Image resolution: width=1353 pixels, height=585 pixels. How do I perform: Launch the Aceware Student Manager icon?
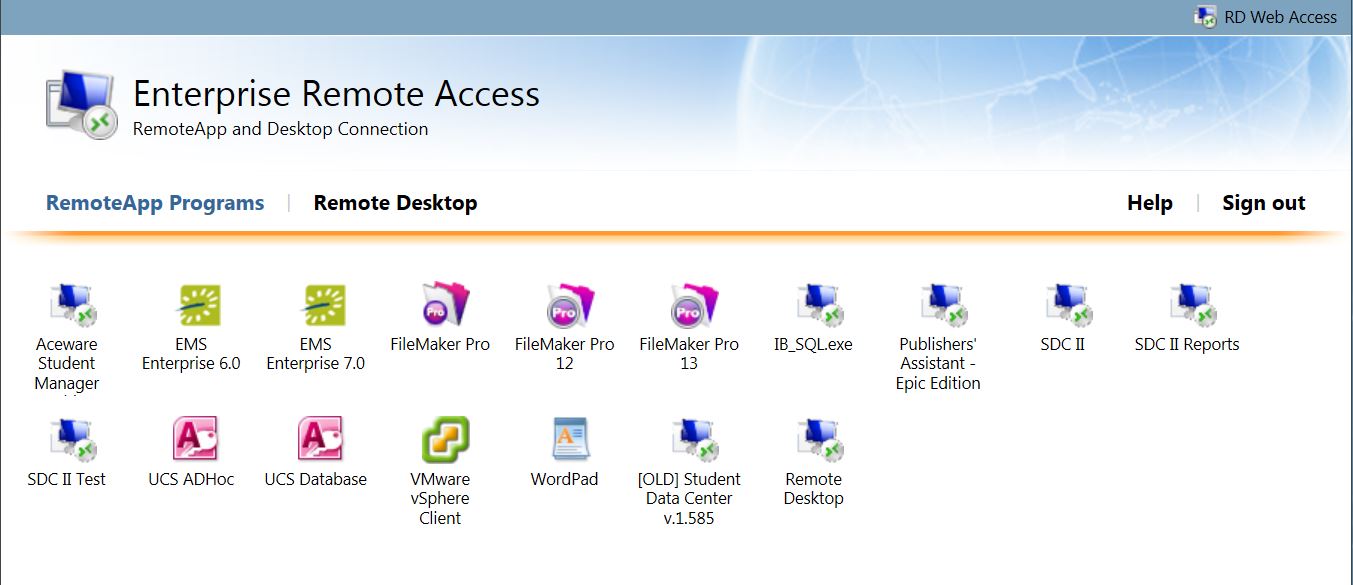coord(72,305)
